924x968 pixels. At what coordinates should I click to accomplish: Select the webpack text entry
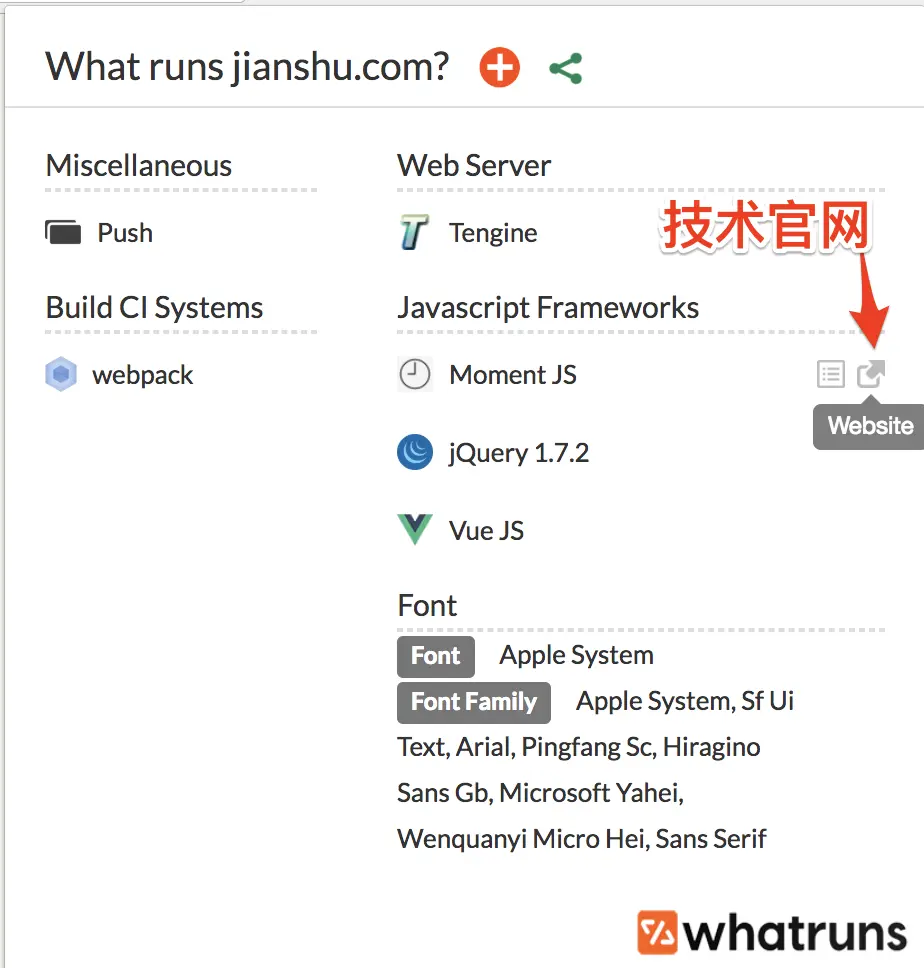[x=143, y=375]
